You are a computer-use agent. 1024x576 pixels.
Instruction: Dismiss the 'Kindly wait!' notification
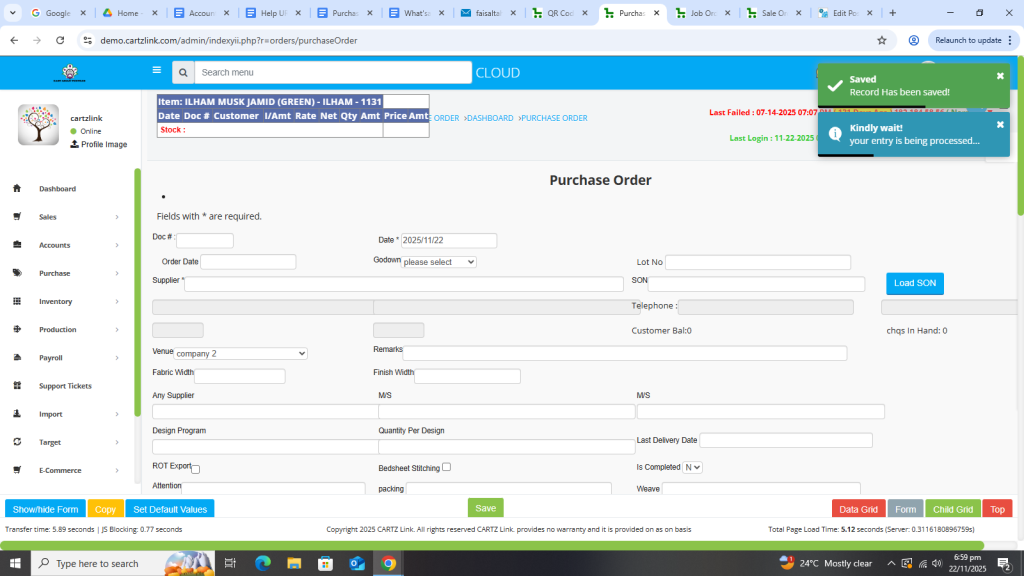[x=1000, y=125]
